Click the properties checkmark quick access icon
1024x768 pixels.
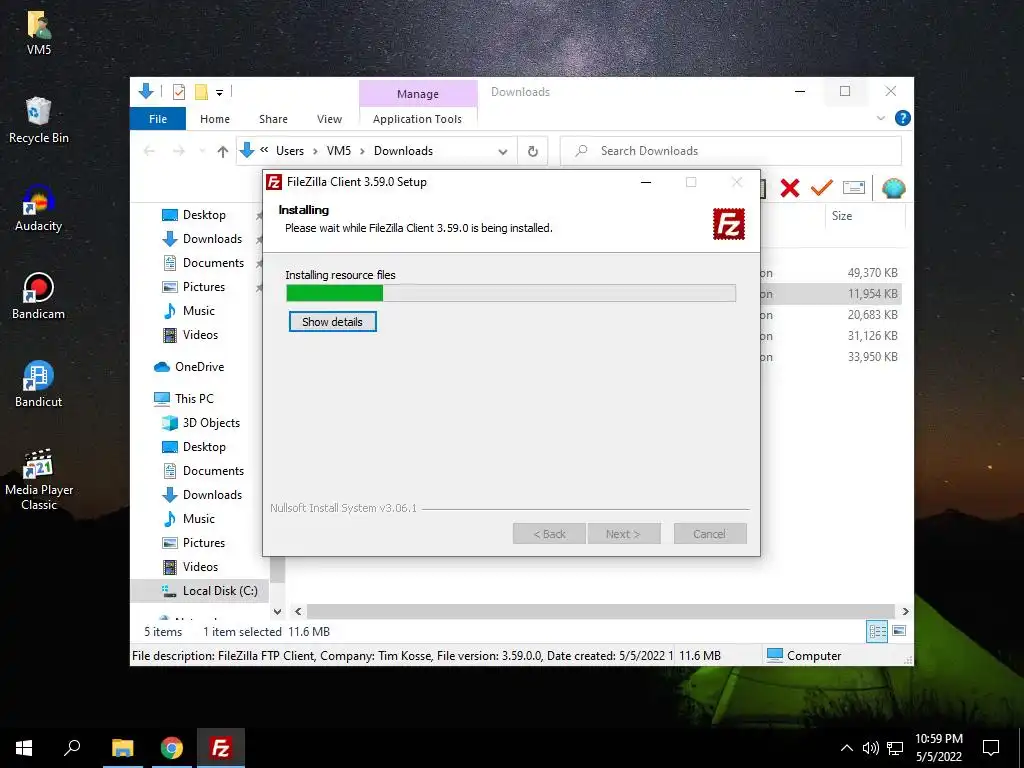(178, 92)
